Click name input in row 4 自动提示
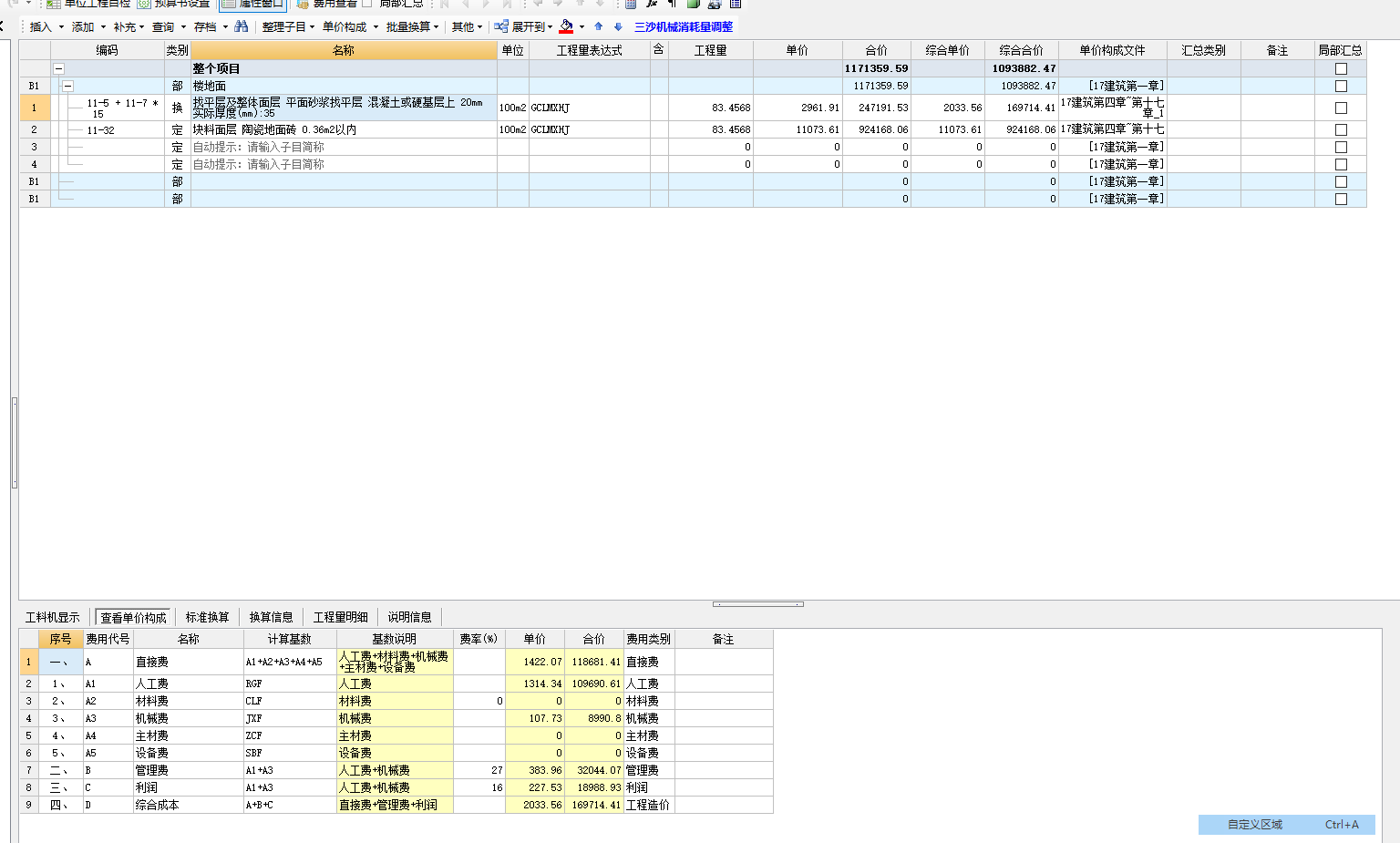 pos(344,164)
